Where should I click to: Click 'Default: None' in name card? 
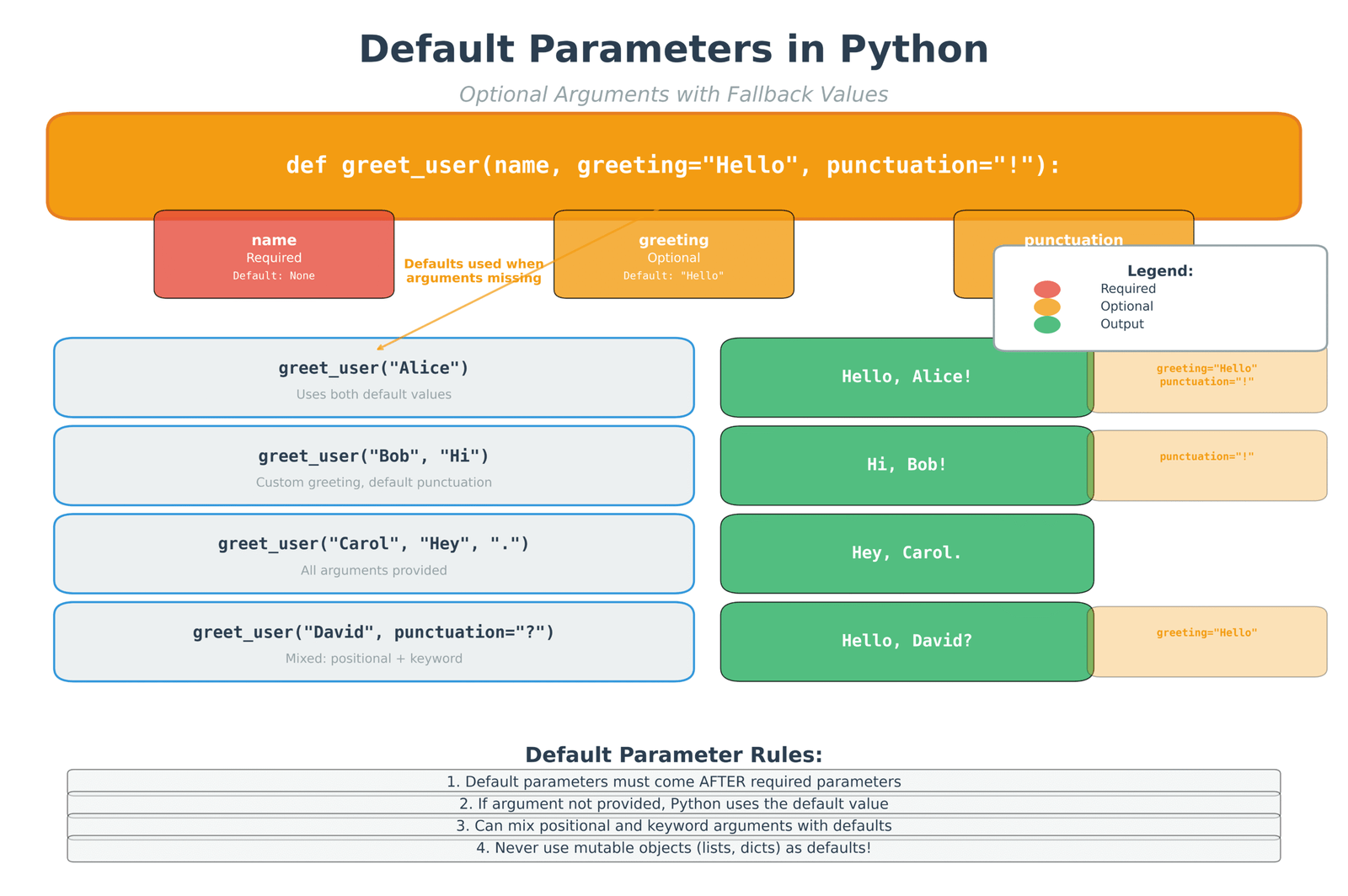(274, 275)
